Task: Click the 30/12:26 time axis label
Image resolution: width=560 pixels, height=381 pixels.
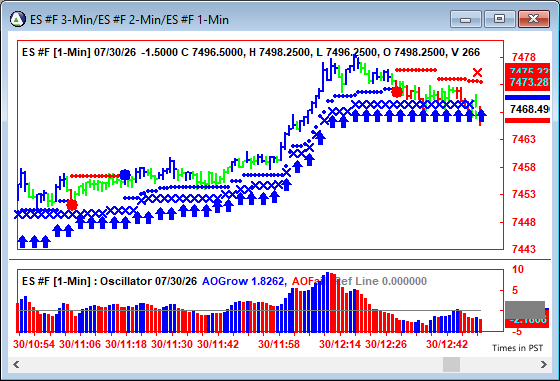Action: point(386,344)
